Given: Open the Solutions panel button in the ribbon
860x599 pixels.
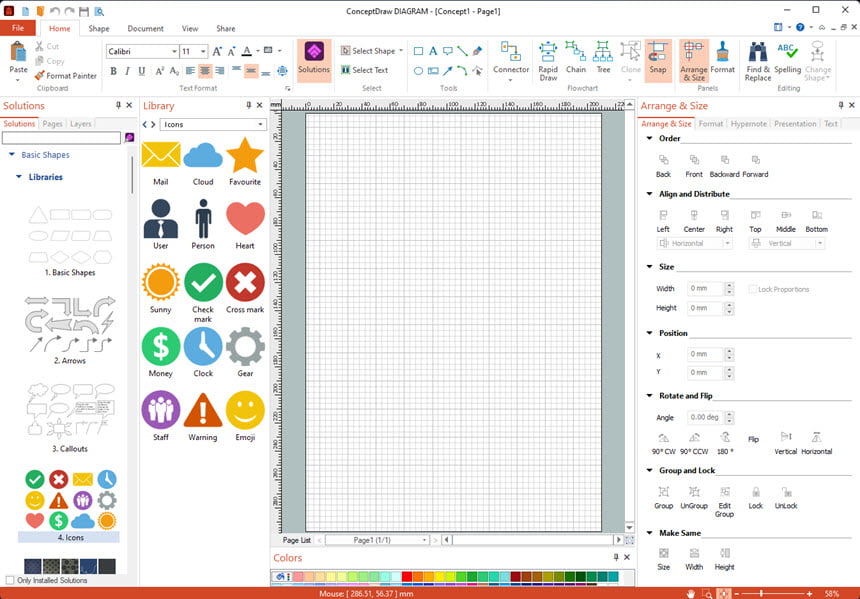Looking at the screenshot, I should pyautogui.click(x=314, y=59).
